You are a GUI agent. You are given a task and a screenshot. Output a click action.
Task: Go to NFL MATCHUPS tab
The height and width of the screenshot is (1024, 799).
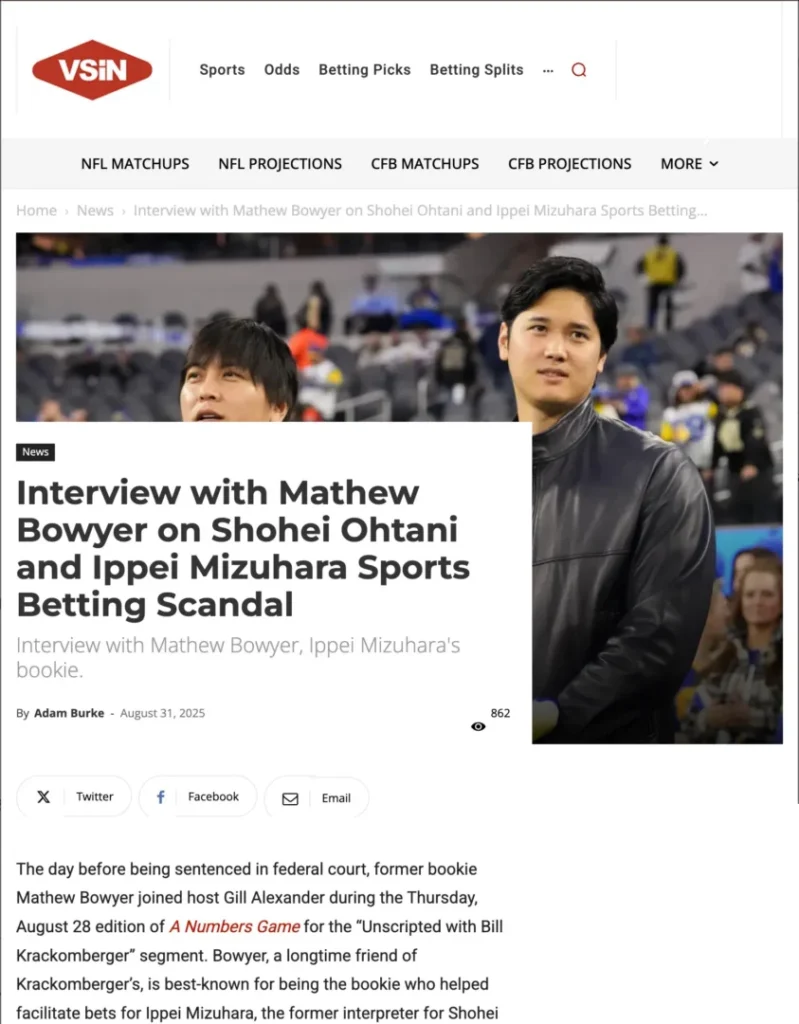(x=135, y=164)
